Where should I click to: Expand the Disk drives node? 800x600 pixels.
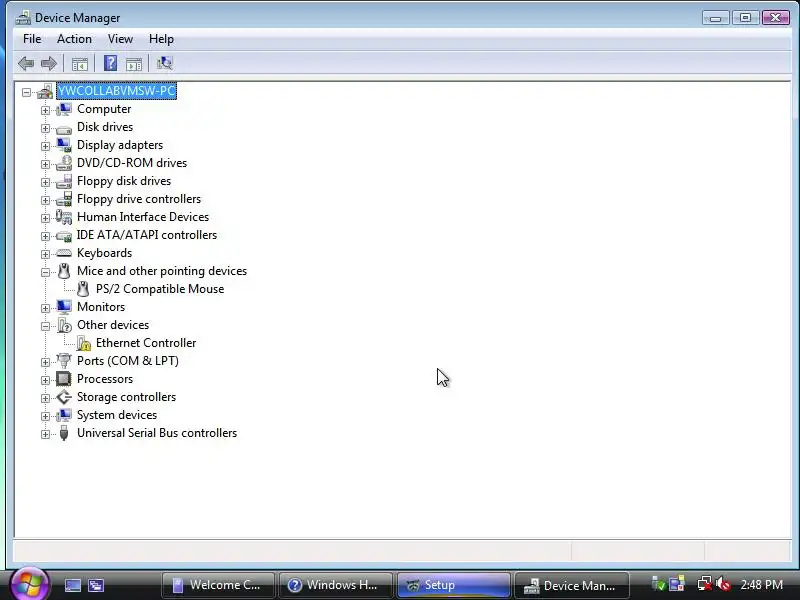[x=45, y=128]
